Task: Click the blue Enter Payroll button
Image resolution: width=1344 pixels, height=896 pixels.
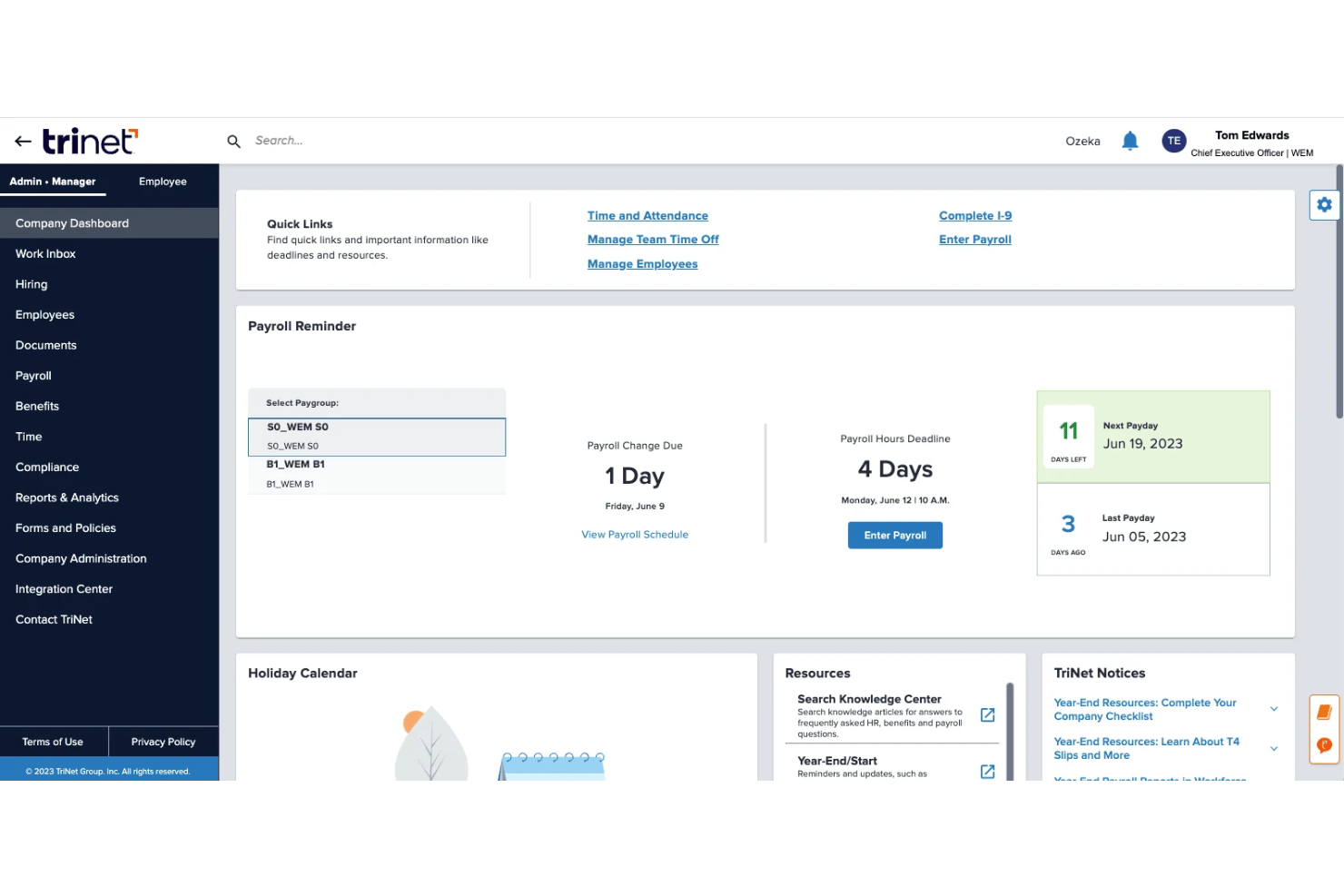Action: pos(895,536)
